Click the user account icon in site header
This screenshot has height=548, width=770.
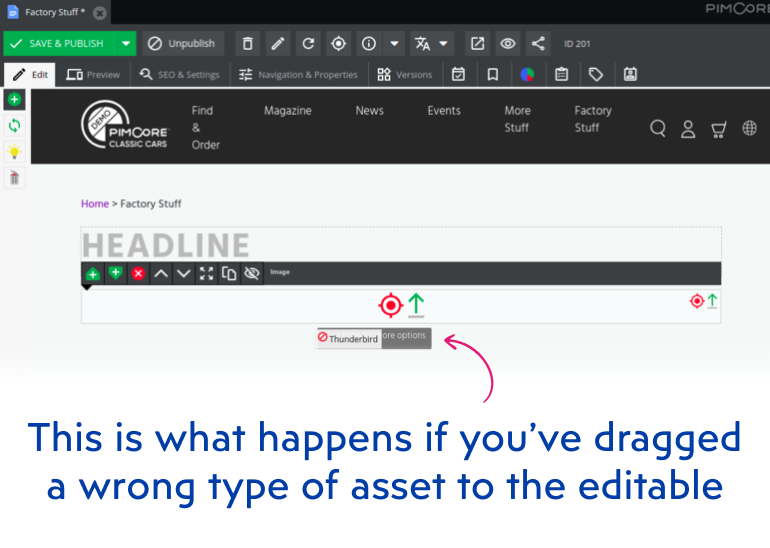(x=688, y=129)
